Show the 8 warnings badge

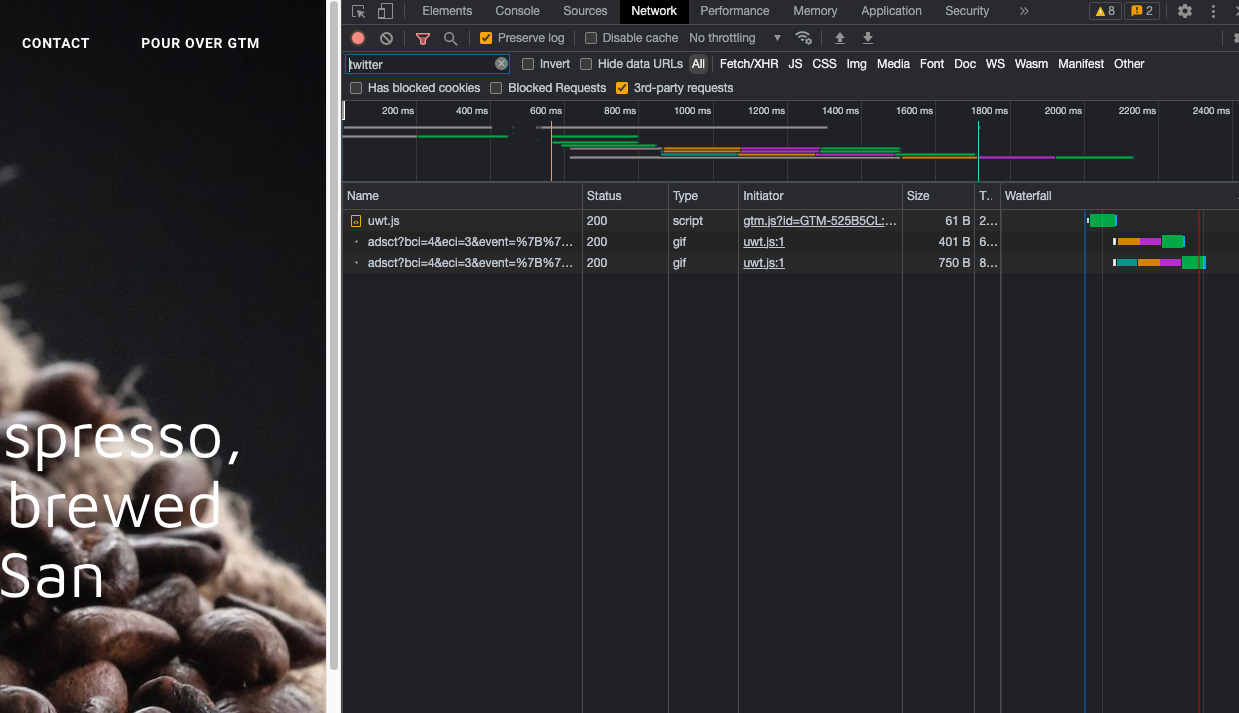(x=1105, y=11)
